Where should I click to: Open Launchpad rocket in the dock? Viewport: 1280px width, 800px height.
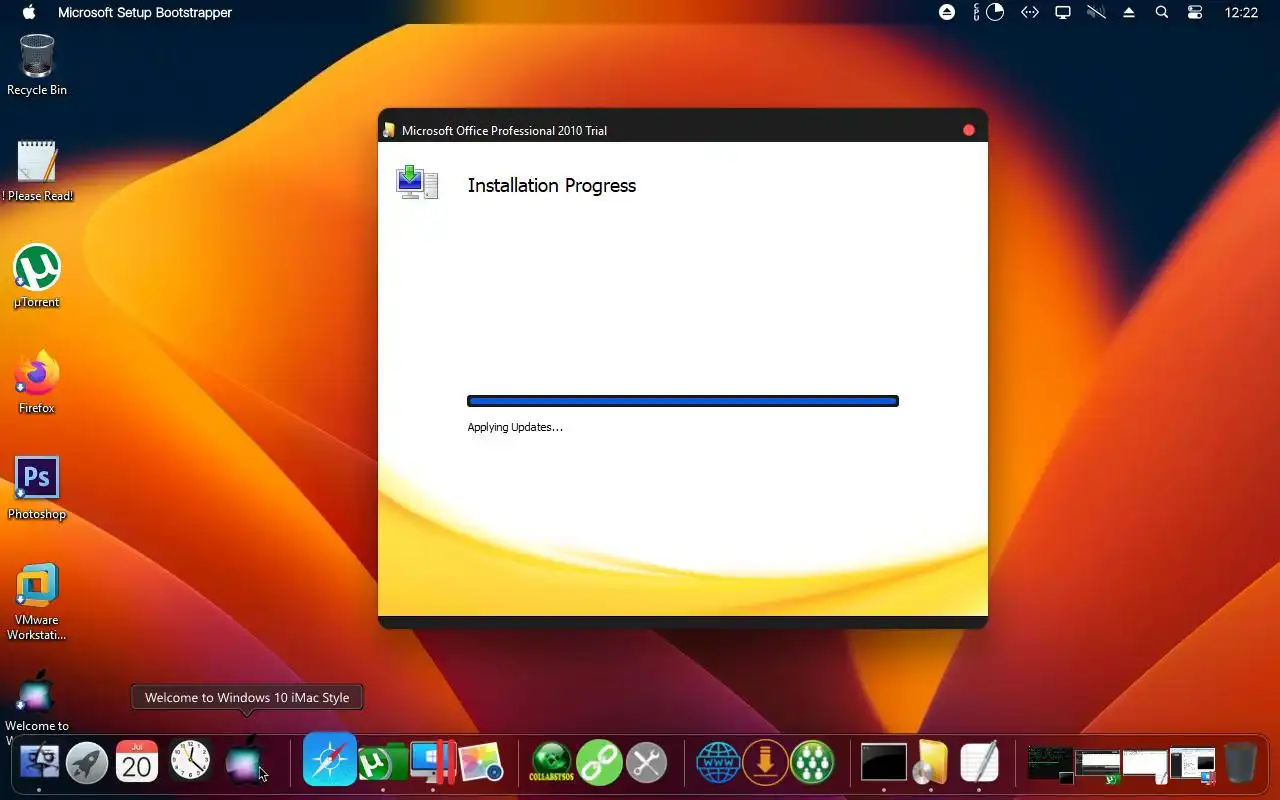click(x=87, y=763)
